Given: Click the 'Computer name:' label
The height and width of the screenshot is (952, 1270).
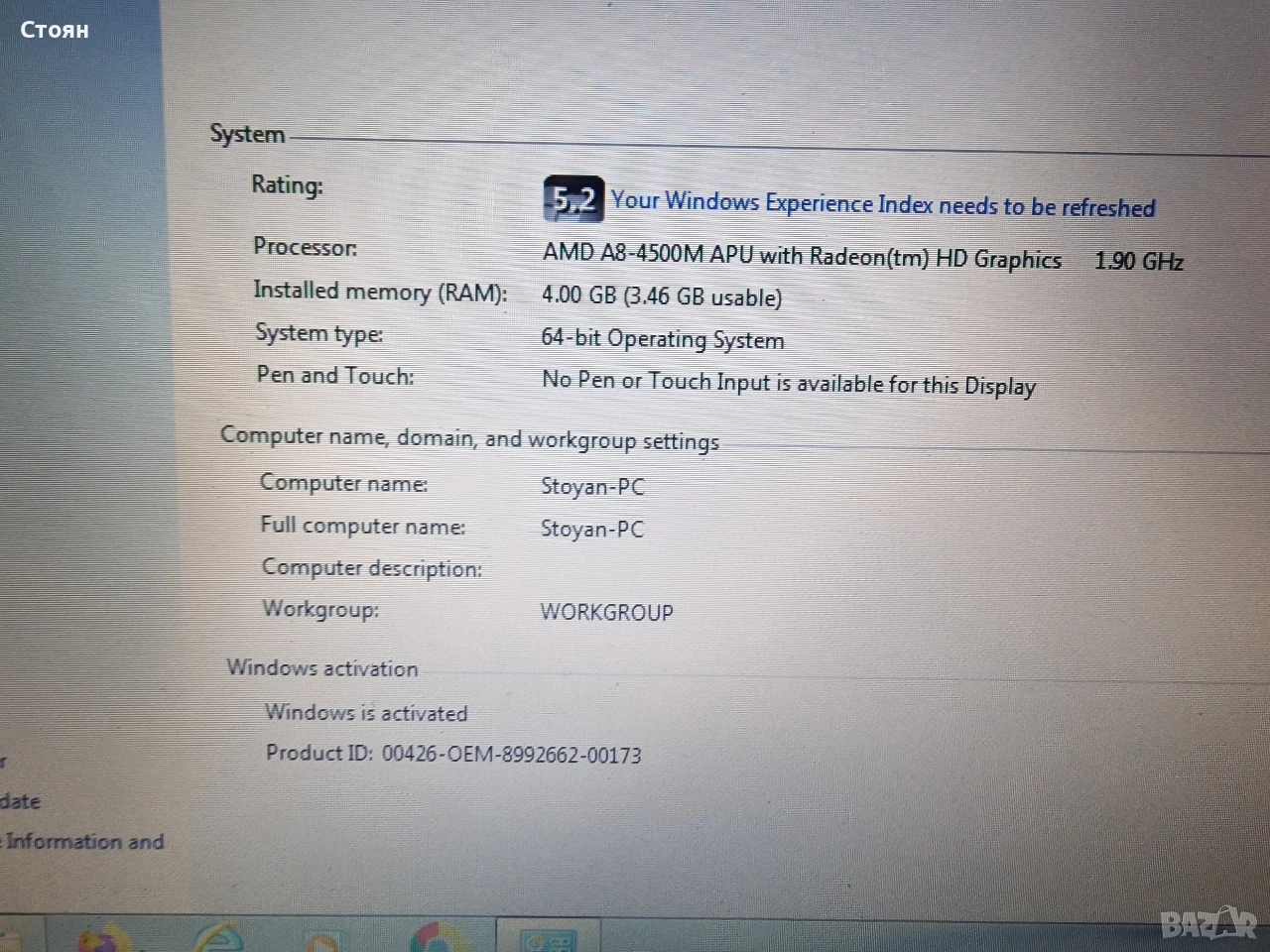Looking at the screenshot, I should pyautogui.click(x=343, y=483).
